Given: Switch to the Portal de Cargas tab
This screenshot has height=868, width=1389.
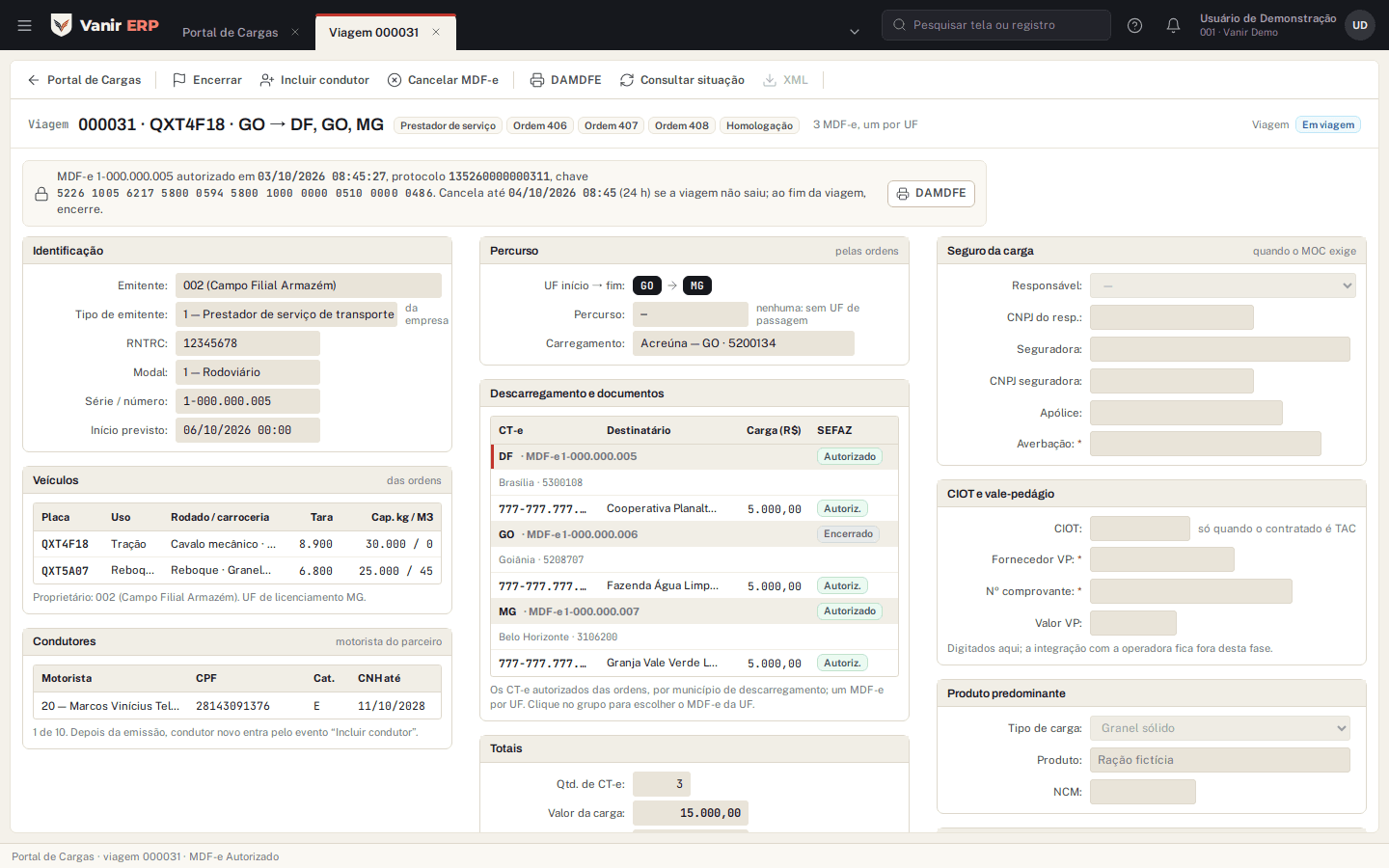Looking at the screenshot, I should click(x=230, y=32).
